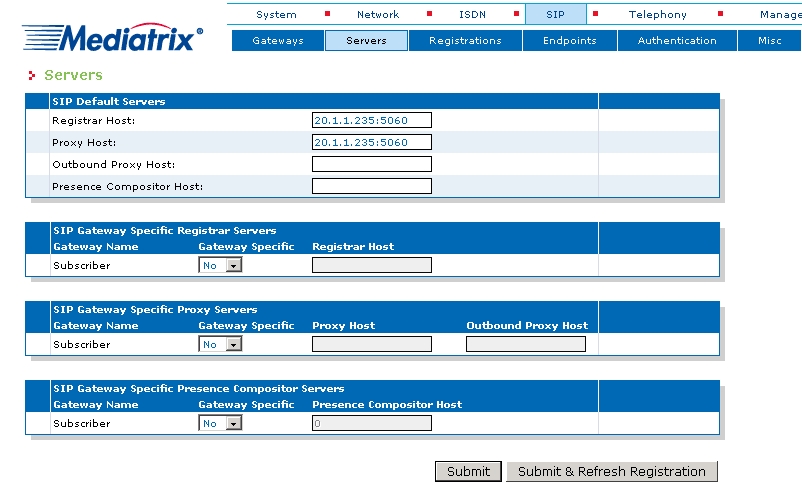Click Subscriber in Registrar Servers table
The width and height of the screenshot is (802, 492).
coord(82,265)
